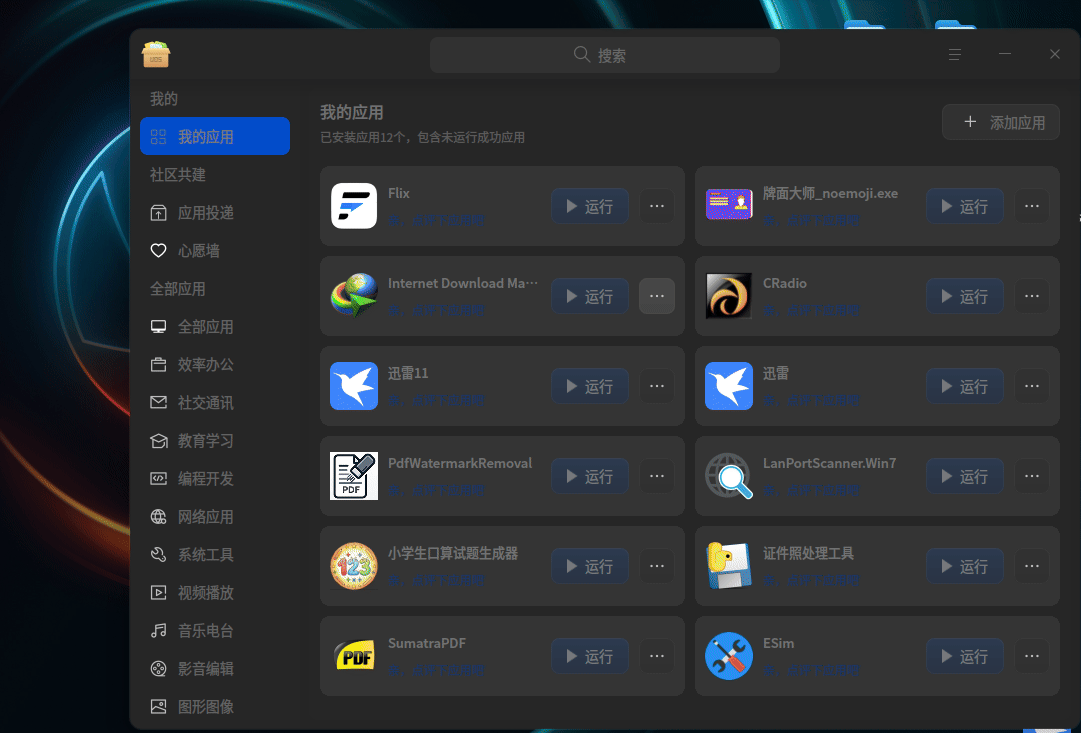1081x733 pixels.
Task: Click the SumatraPDF app icon
Action: pyautogui.click(x=354, y=656)
